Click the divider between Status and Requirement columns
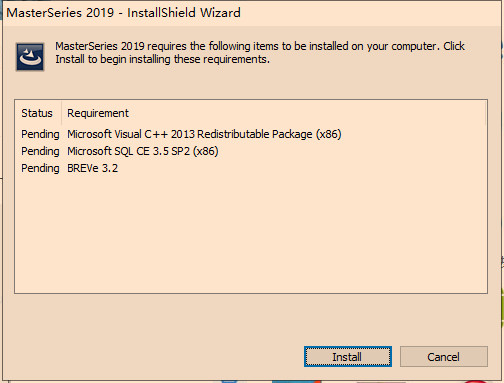Viewport: 504px width, 383px height. [x=61, y=113]
